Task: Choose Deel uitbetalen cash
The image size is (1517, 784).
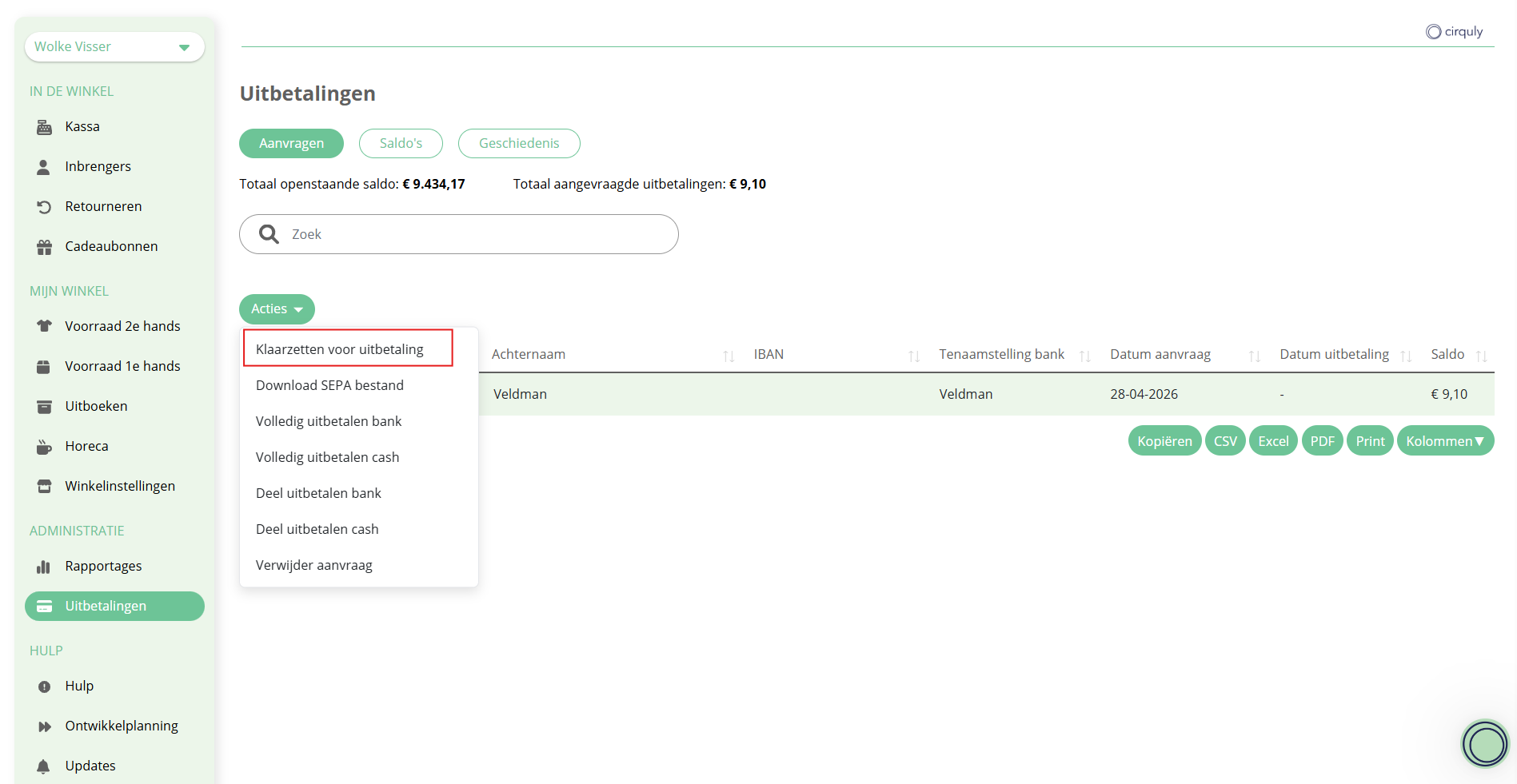Action: [317, 529]
